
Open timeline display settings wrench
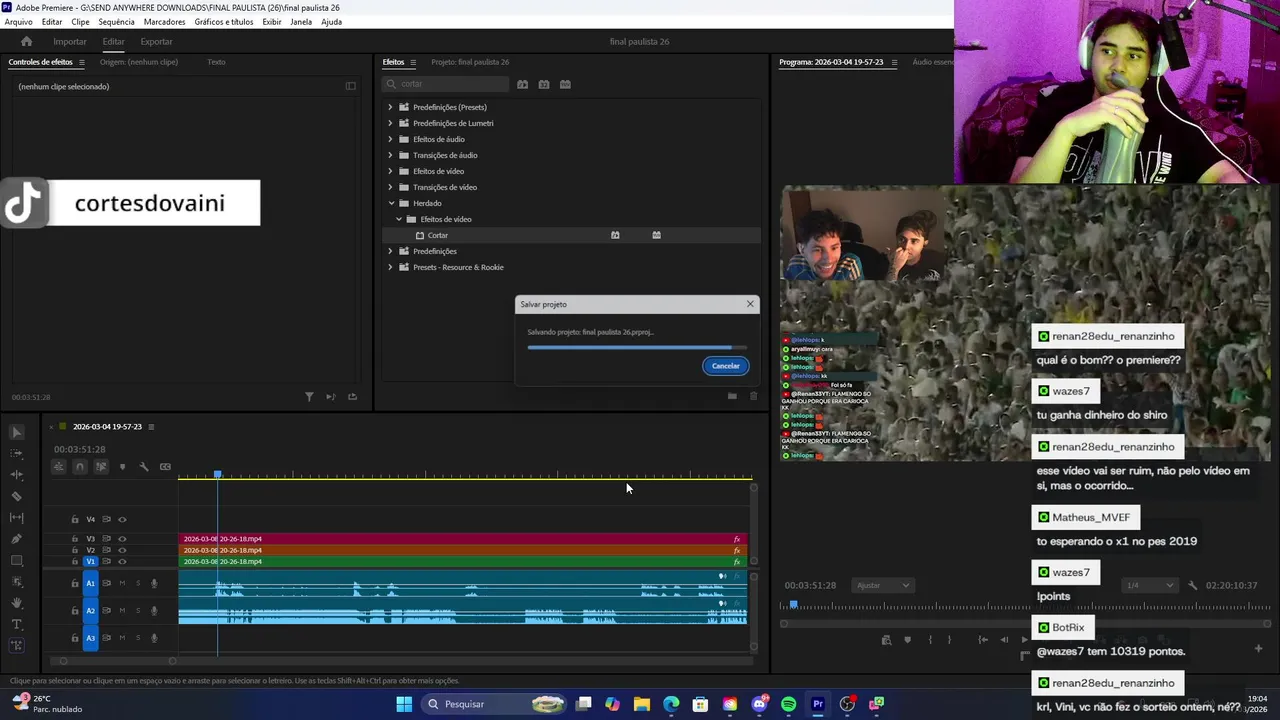[144, 467]
